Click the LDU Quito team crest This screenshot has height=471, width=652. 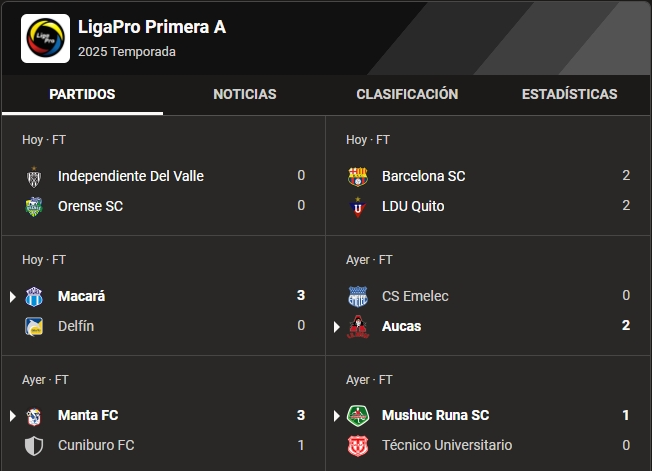(357, 206)
